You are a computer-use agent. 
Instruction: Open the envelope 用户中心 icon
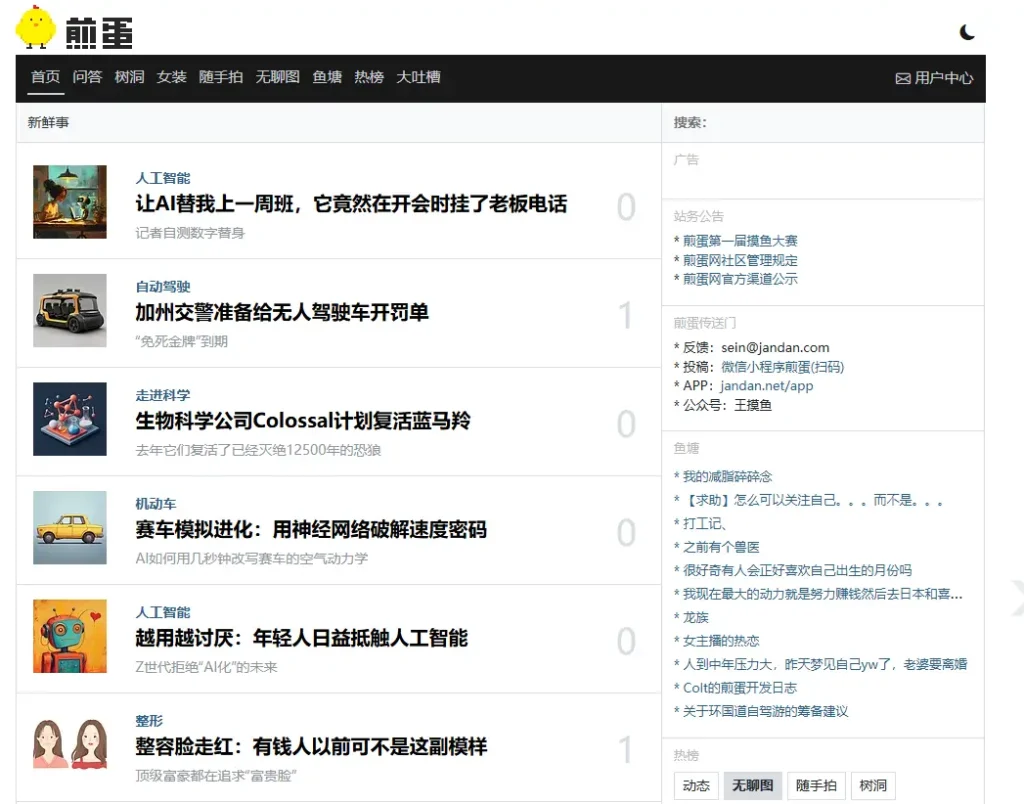[x=903, y=78]
